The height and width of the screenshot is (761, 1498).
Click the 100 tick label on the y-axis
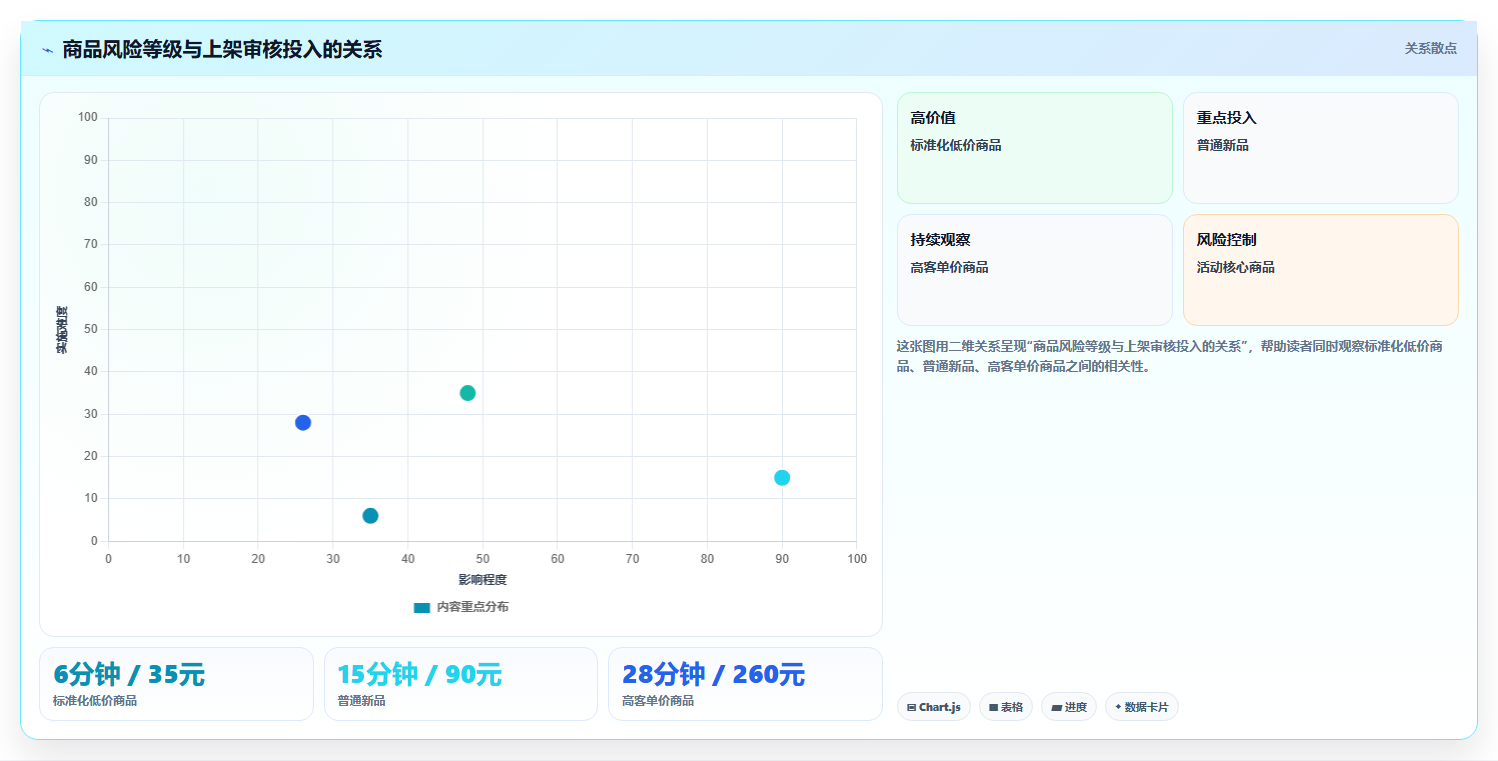click(x=88, y=118)
